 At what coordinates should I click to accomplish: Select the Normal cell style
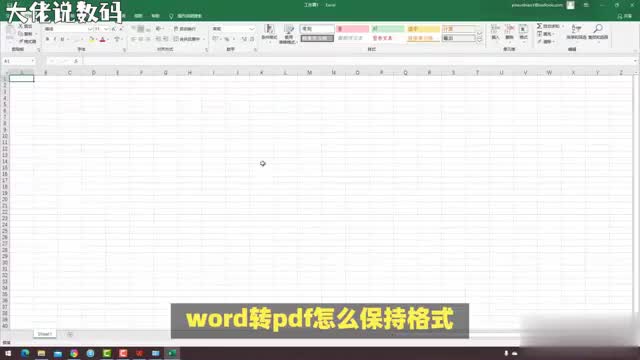(317, 29)
